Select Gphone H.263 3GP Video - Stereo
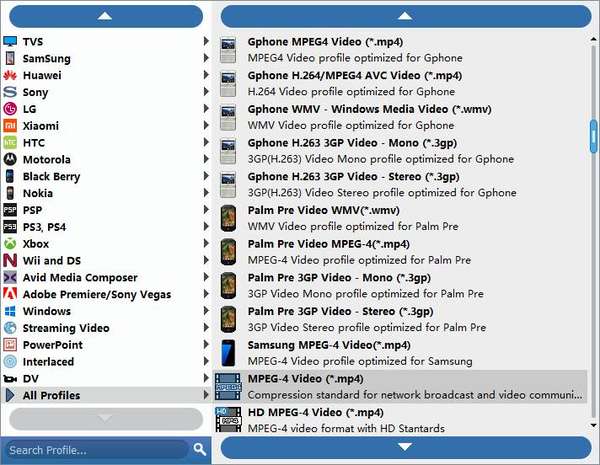600x465 pixels. (x=400, y=184)
